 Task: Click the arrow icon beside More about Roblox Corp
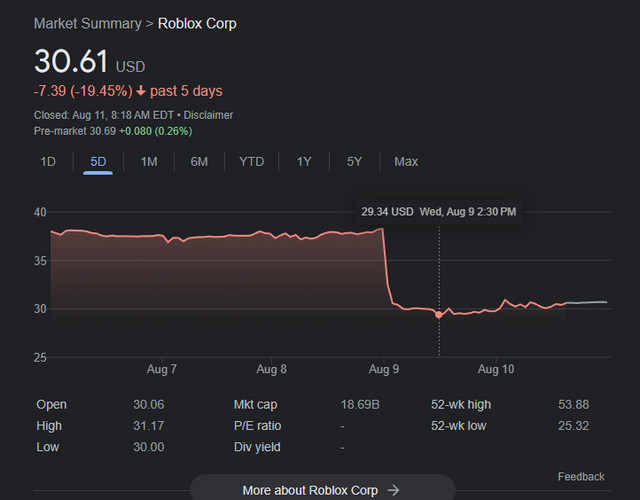pyautogui.click(x=393, y=490)
